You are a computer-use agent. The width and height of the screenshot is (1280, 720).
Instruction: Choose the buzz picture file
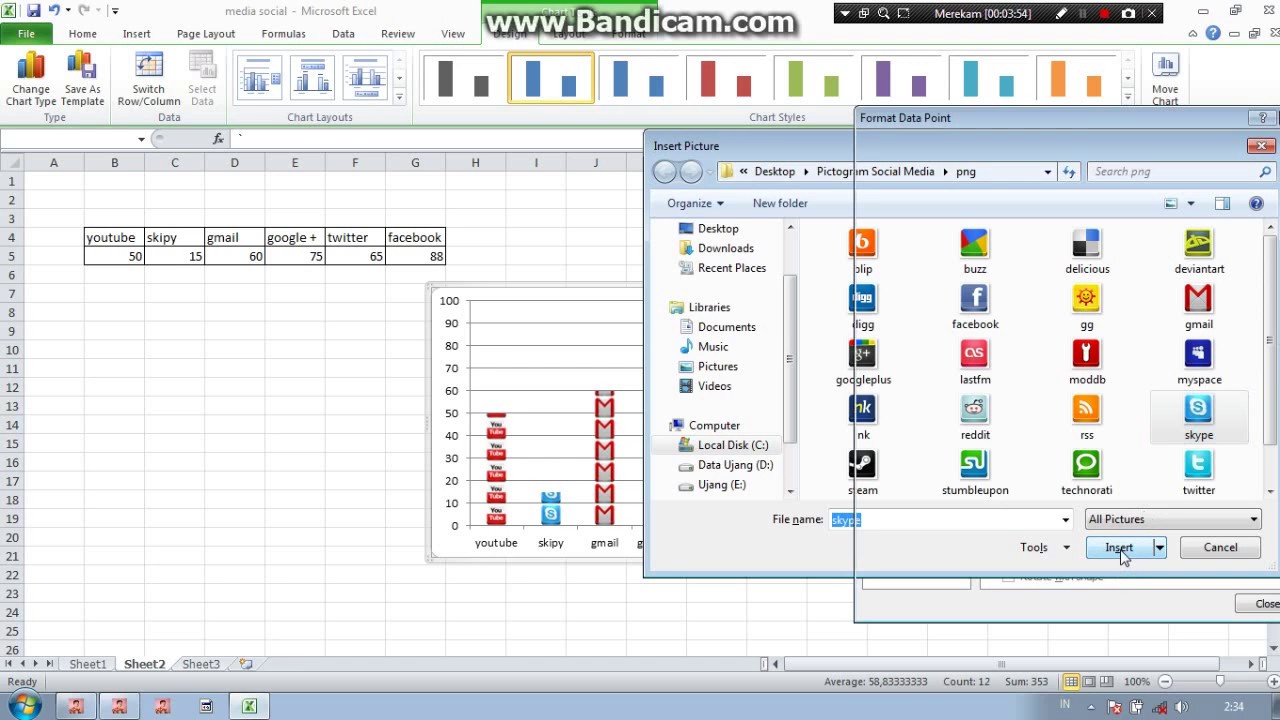click(x=975, y=251)
